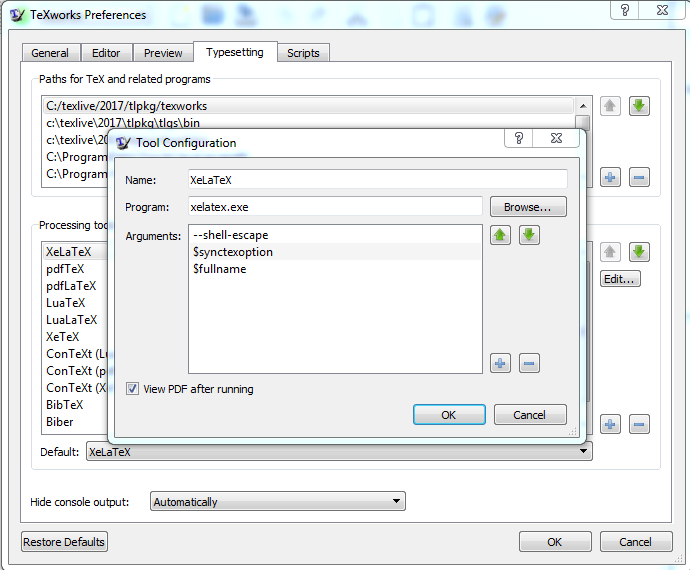This screenshot has width=690, height=570.
Task: Switch to the Editor tab
Action: (106, 53)
